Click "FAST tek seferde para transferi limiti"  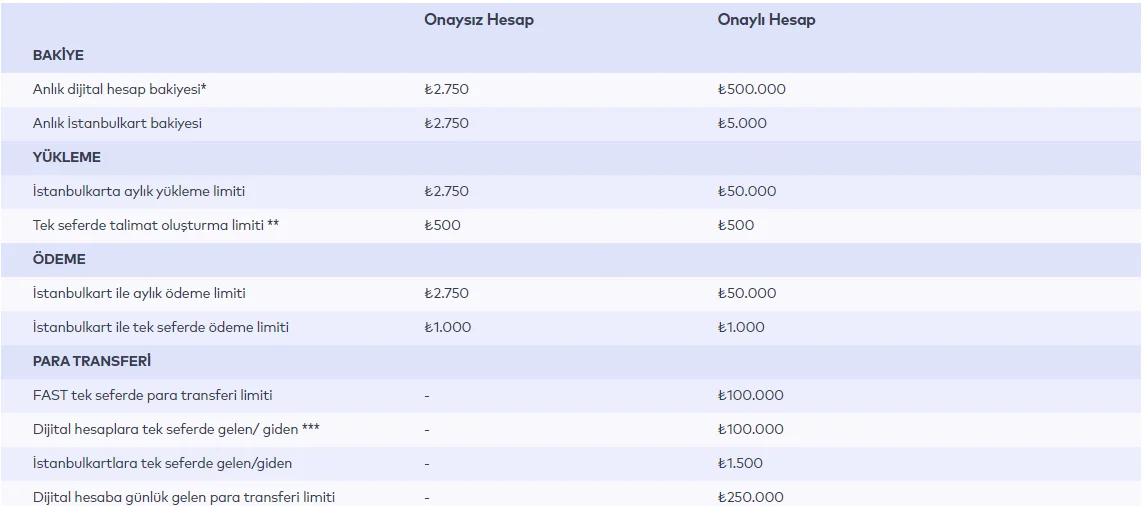pyautogui.click(x=152, y=395)
